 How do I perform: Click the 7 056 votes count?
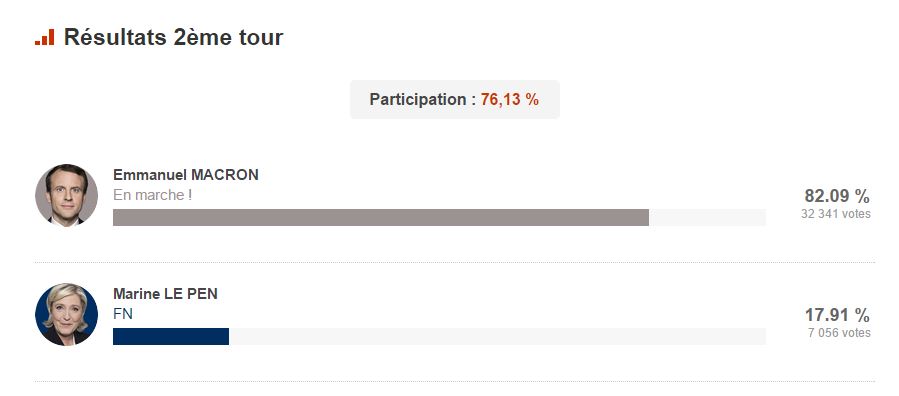pyautogui.click(x=839, y=333)
